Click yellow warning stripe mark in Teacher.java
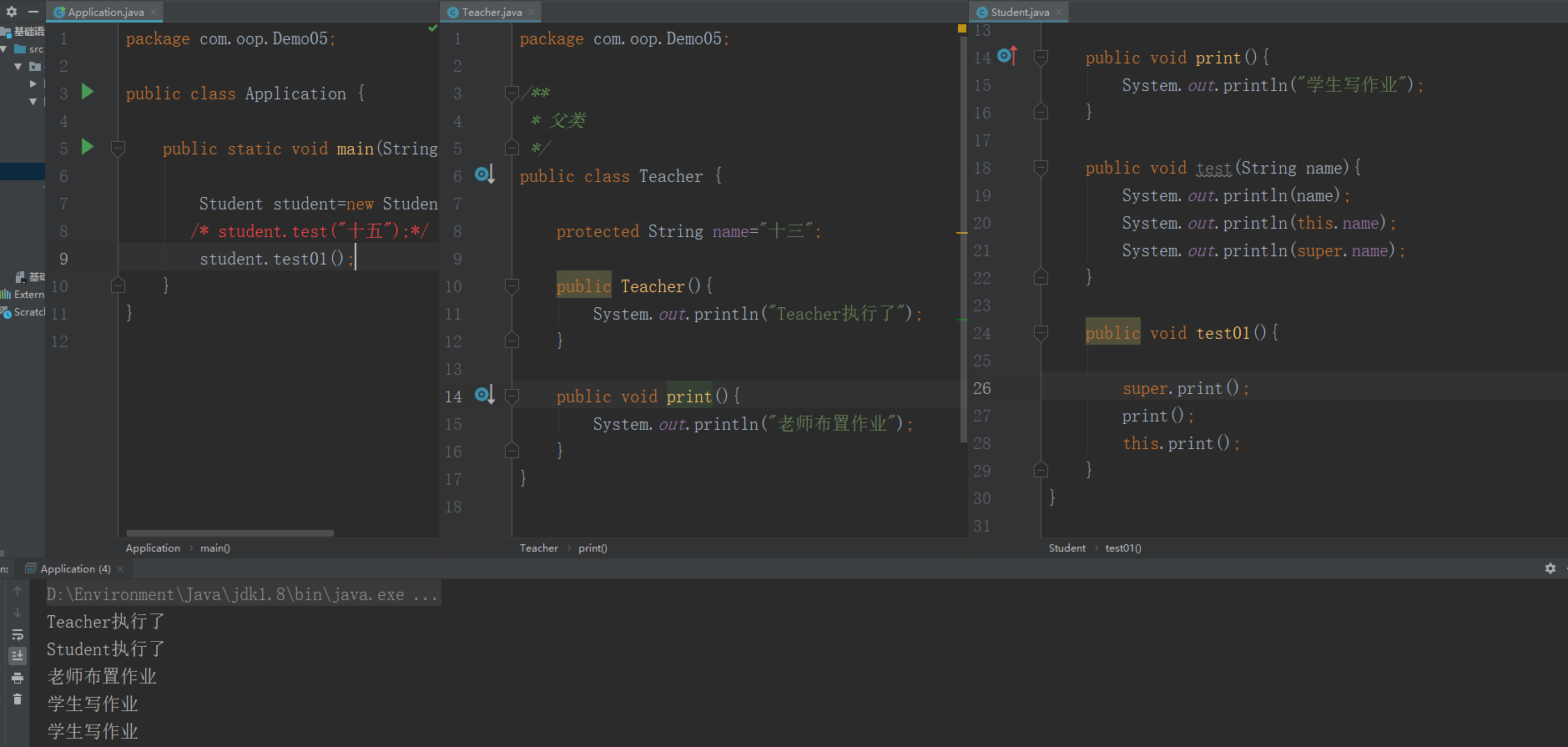1568x747 pixels. coord(962,233)
